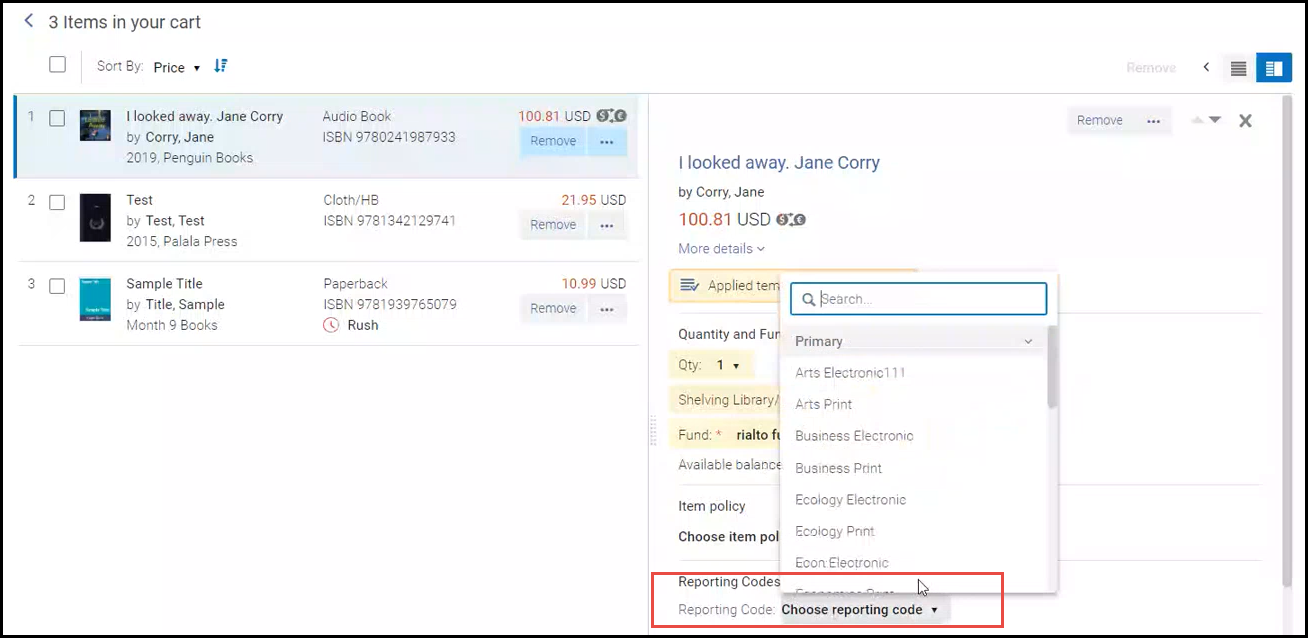Check the box for Sample Title
Viewport: 1308px width, 638px height.
[x=58, y=286]
